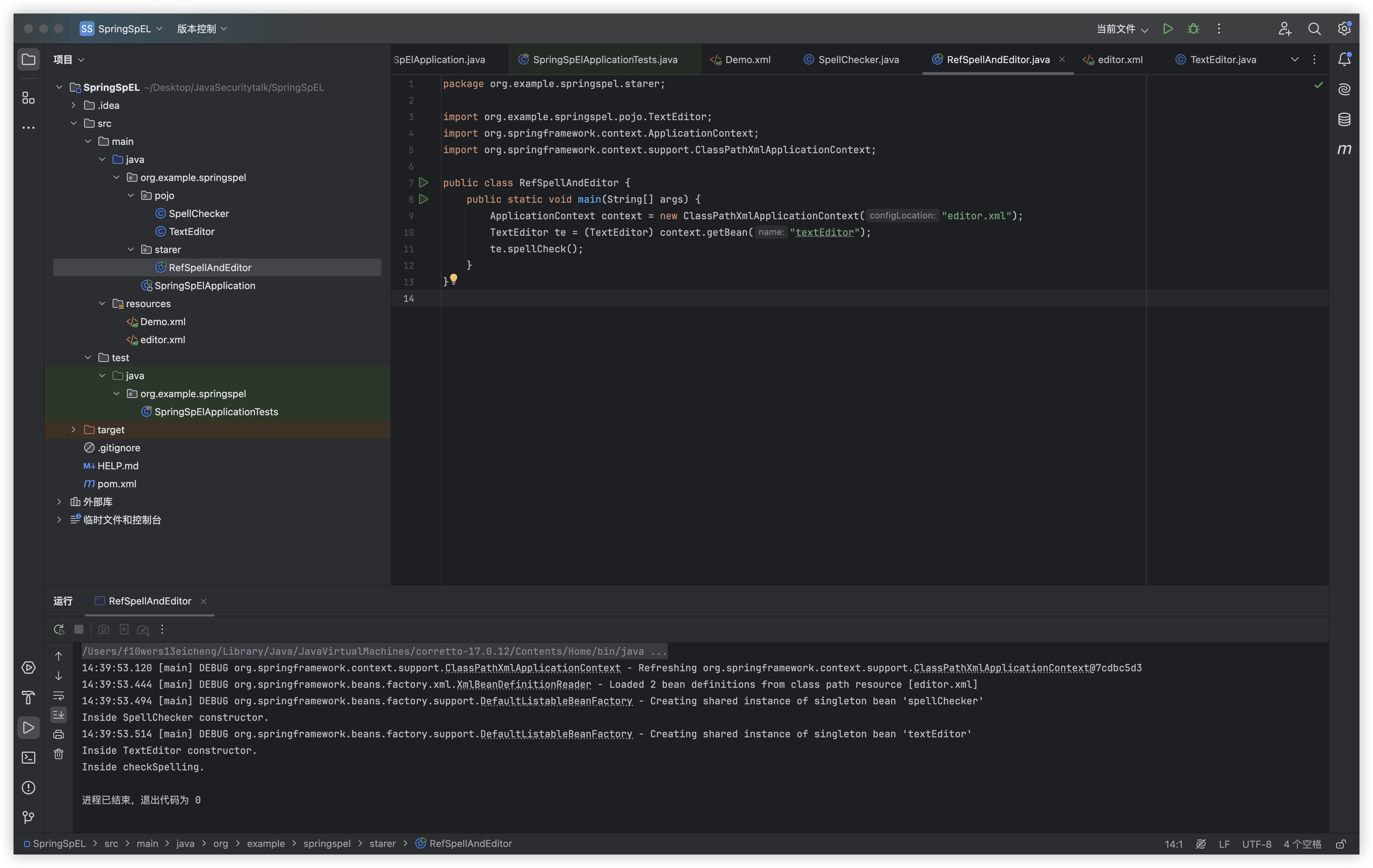
Task: Open the Structure tool window icon
Action: pos(28,98)
